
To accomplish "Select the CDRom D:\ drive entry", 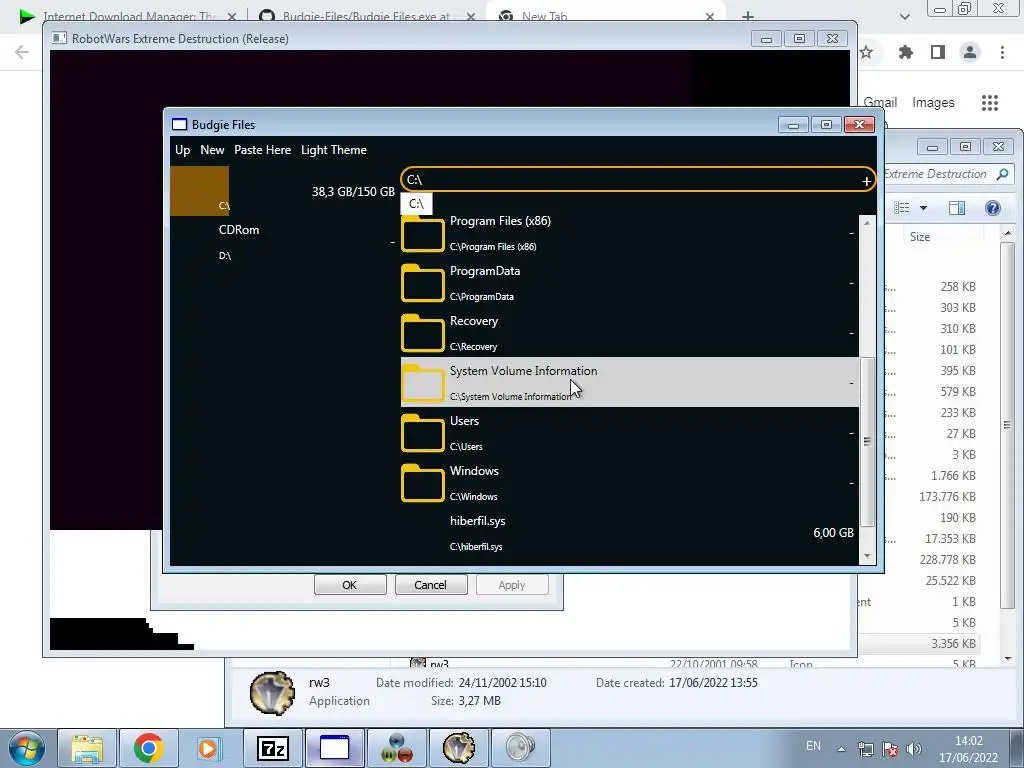I will 283,242.
